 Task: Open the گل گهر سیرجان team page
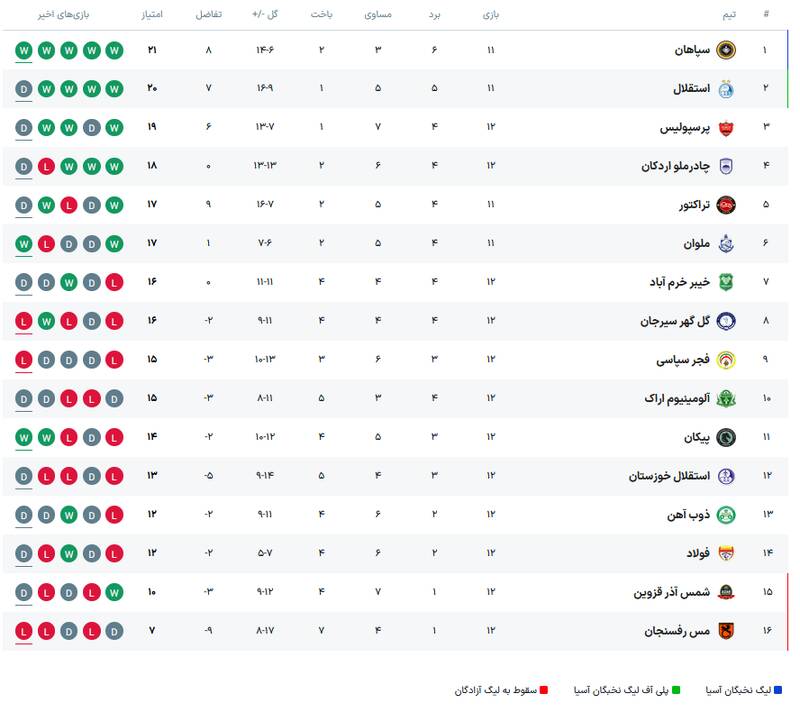pos(675,321)
